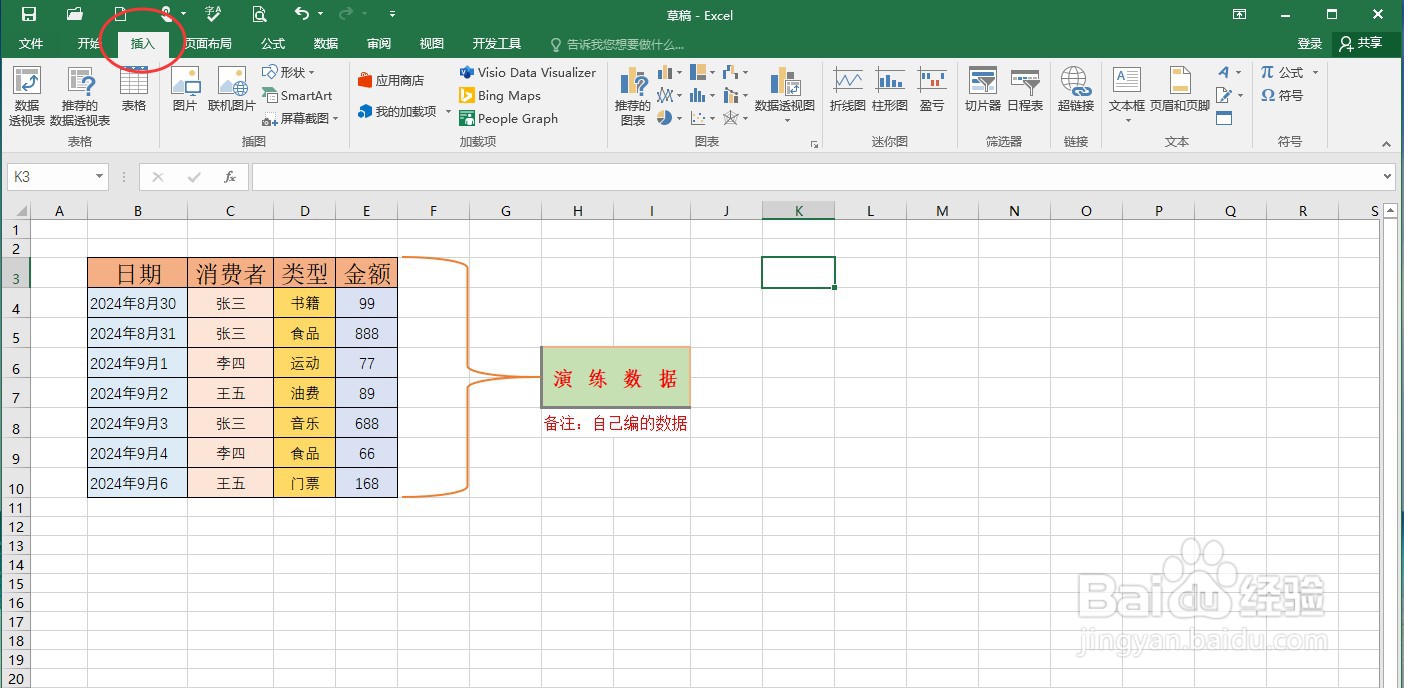Viewport: 1404px width, 688px height.
Task: Open the Shapes (形状) dropdown
Action: 289,72
